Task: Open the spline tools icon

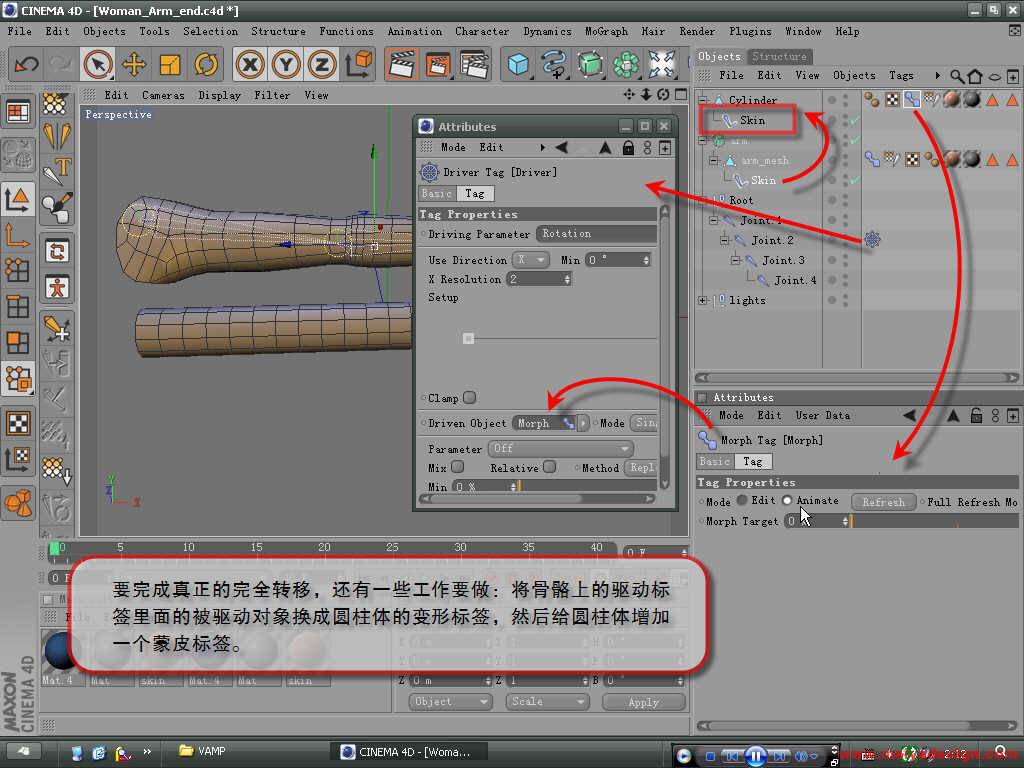Action: (554, 65)
